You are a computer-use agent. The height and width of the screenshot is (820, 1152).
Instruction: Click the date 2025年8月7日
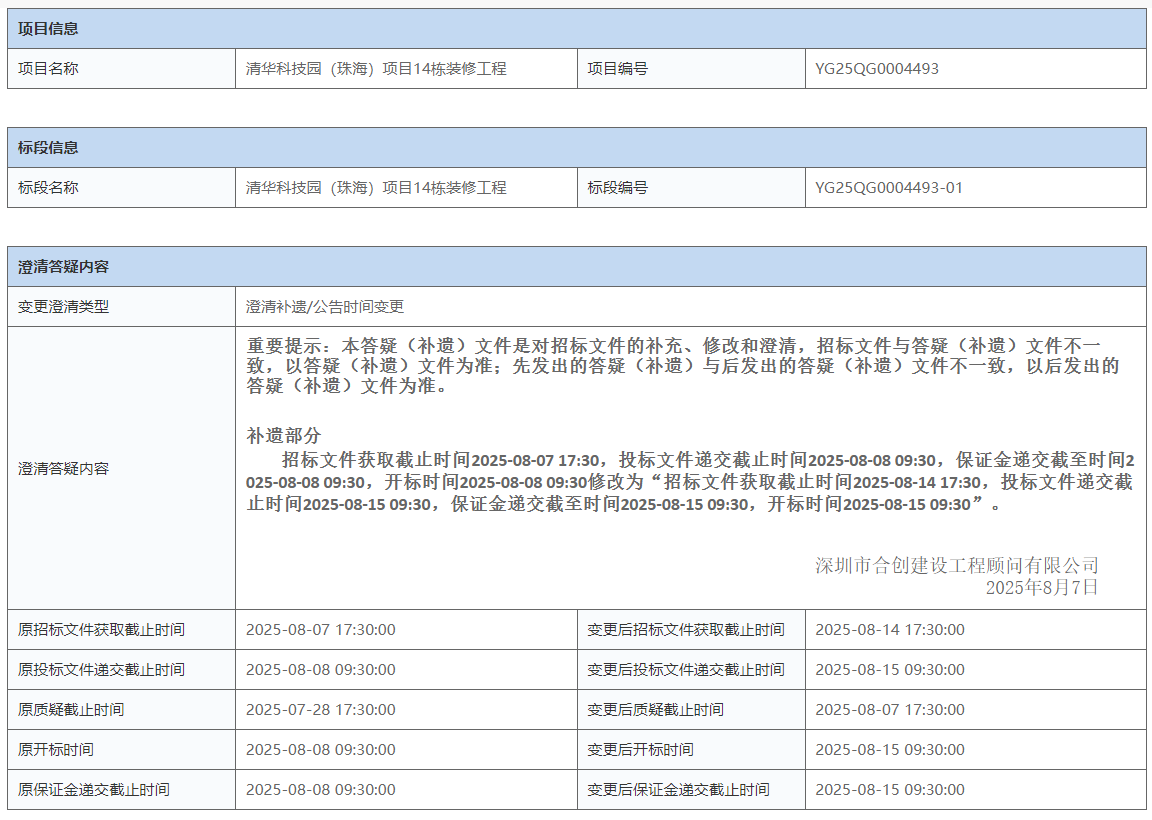tap(1042, 587)
